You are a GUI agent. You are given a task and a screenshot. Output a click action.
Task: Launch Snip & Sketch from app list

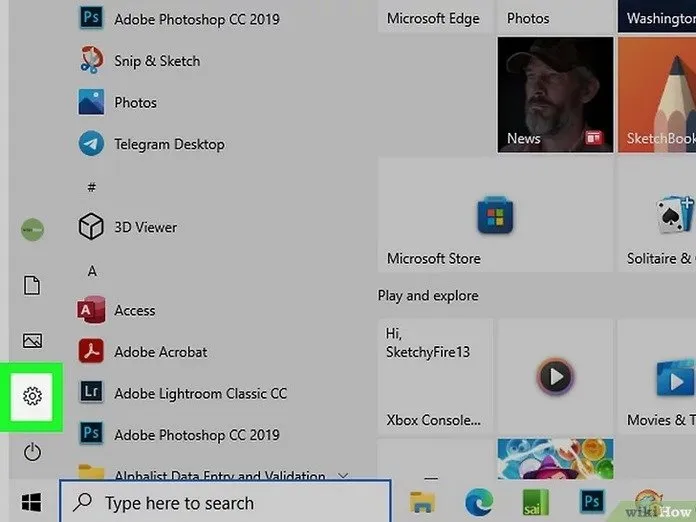tap(156, 61)
